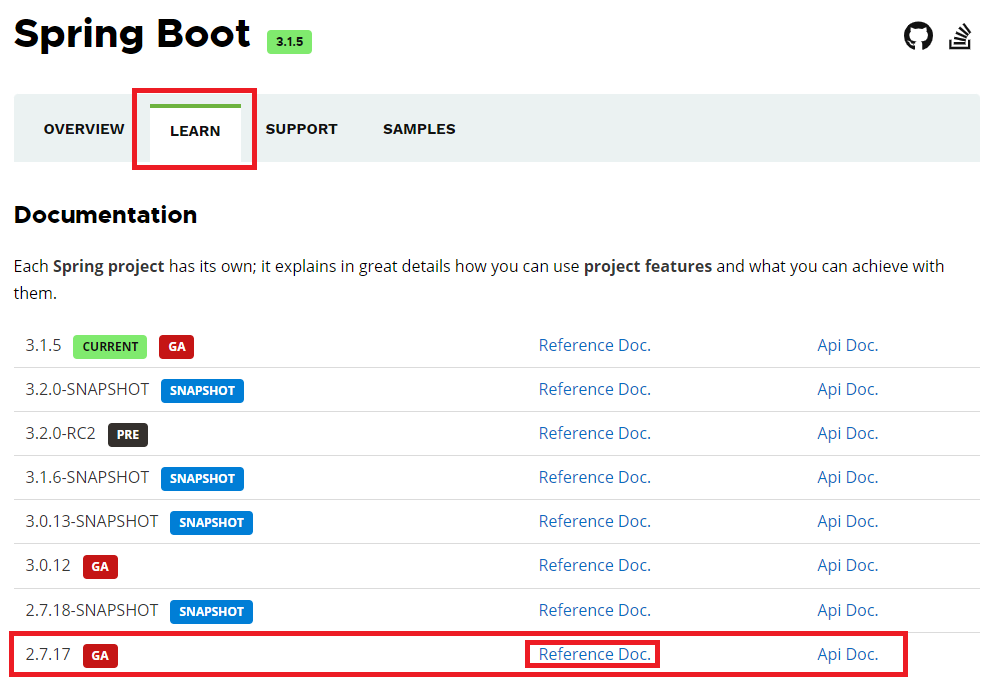
Task: Click the PRE badge for 3.2.0-RC2
Action: point(128,435)
